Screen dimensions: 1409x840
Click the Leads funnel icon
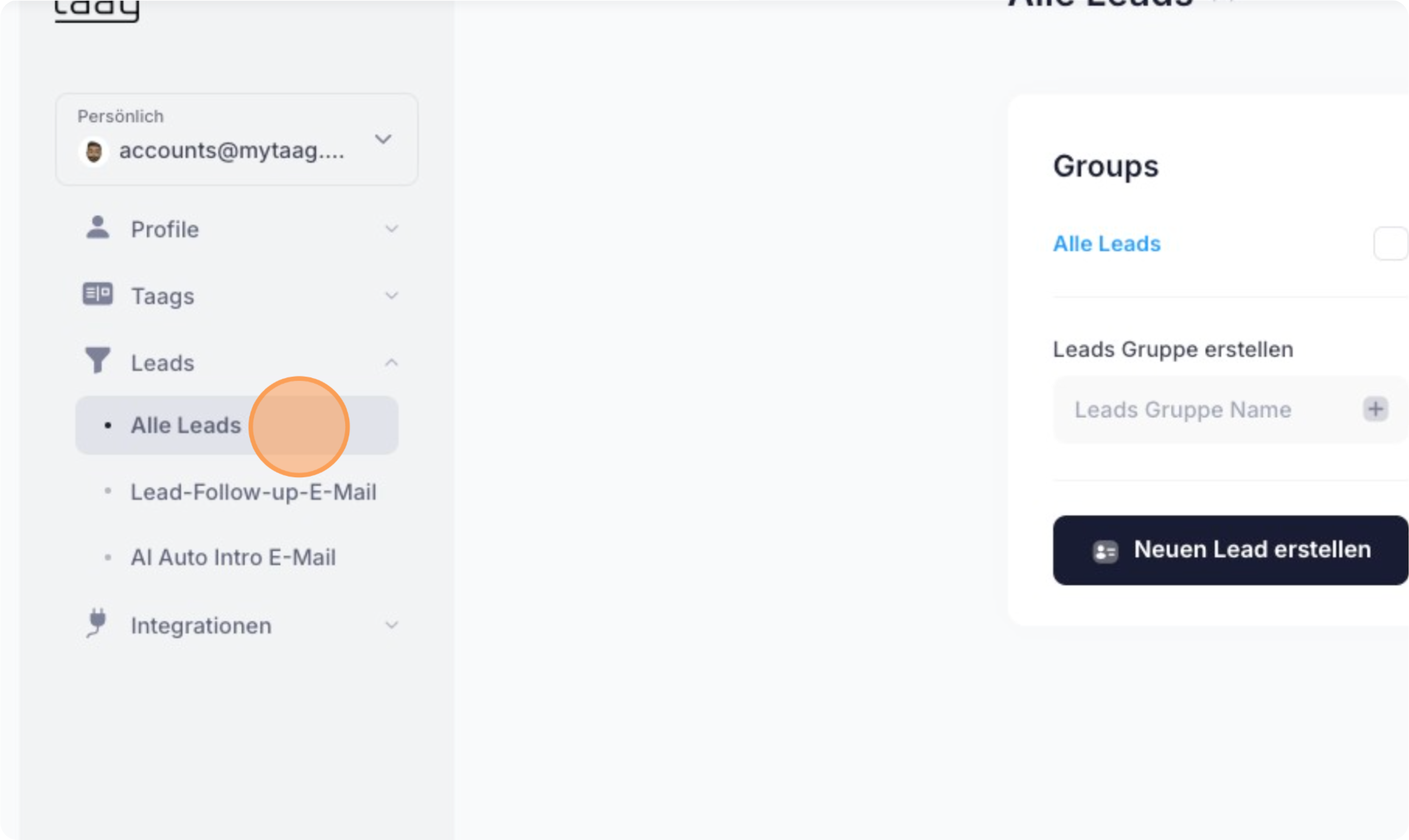click(98, 361)
